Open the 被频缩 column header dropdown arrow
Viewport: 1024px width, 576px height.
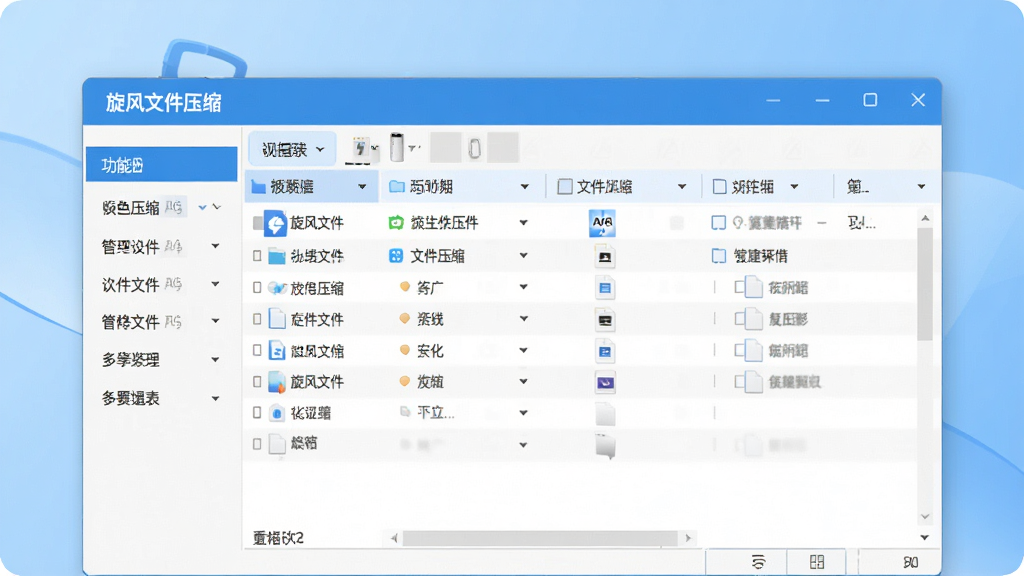pos(362,187)
